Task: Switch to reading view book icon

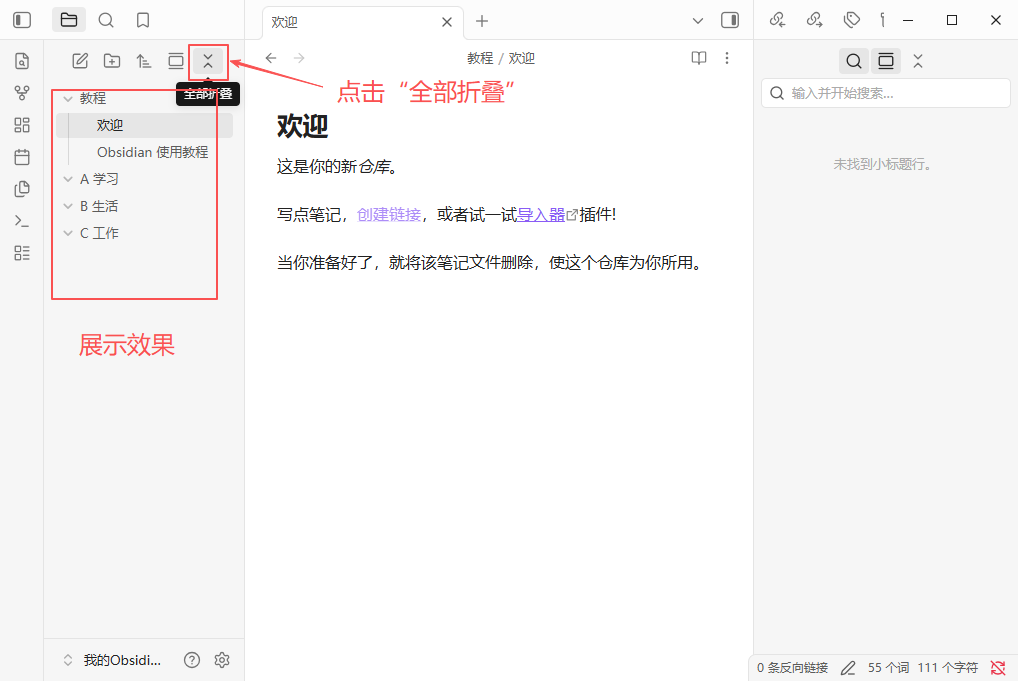Action: (x=699, y=58)
